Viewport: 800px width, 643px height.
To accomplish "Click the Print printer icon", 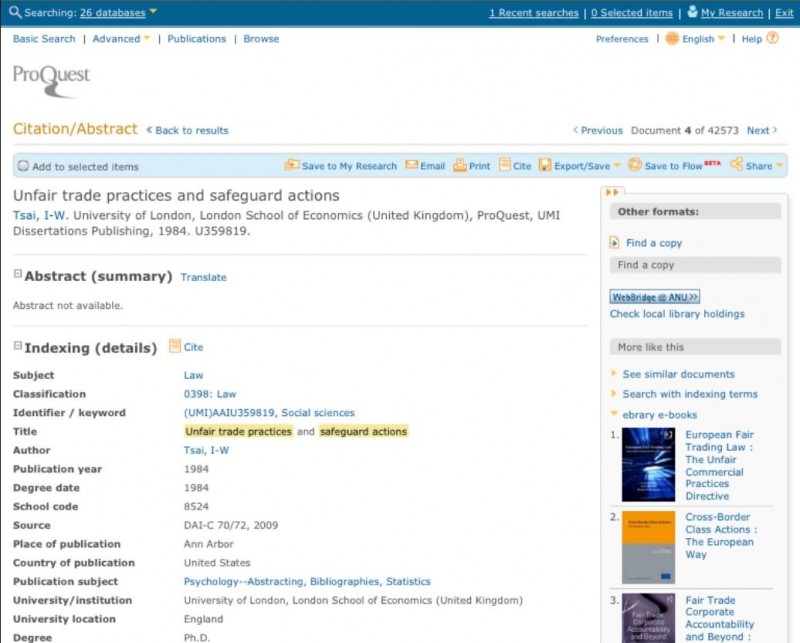I will [460, 165].
